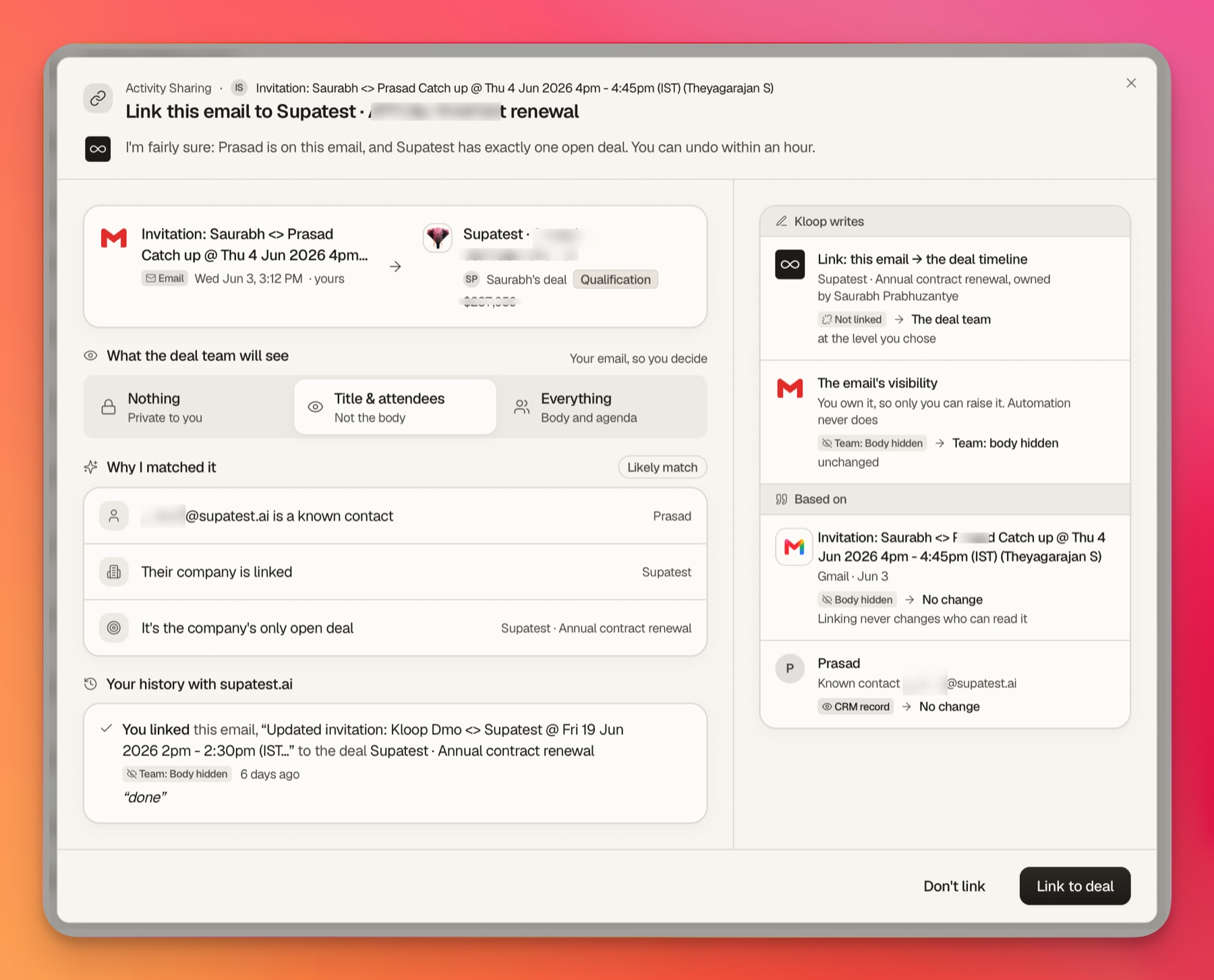Click the CRM record tag under Prasad
This screenshot has height=980, width=1214.
pos(856,706)
